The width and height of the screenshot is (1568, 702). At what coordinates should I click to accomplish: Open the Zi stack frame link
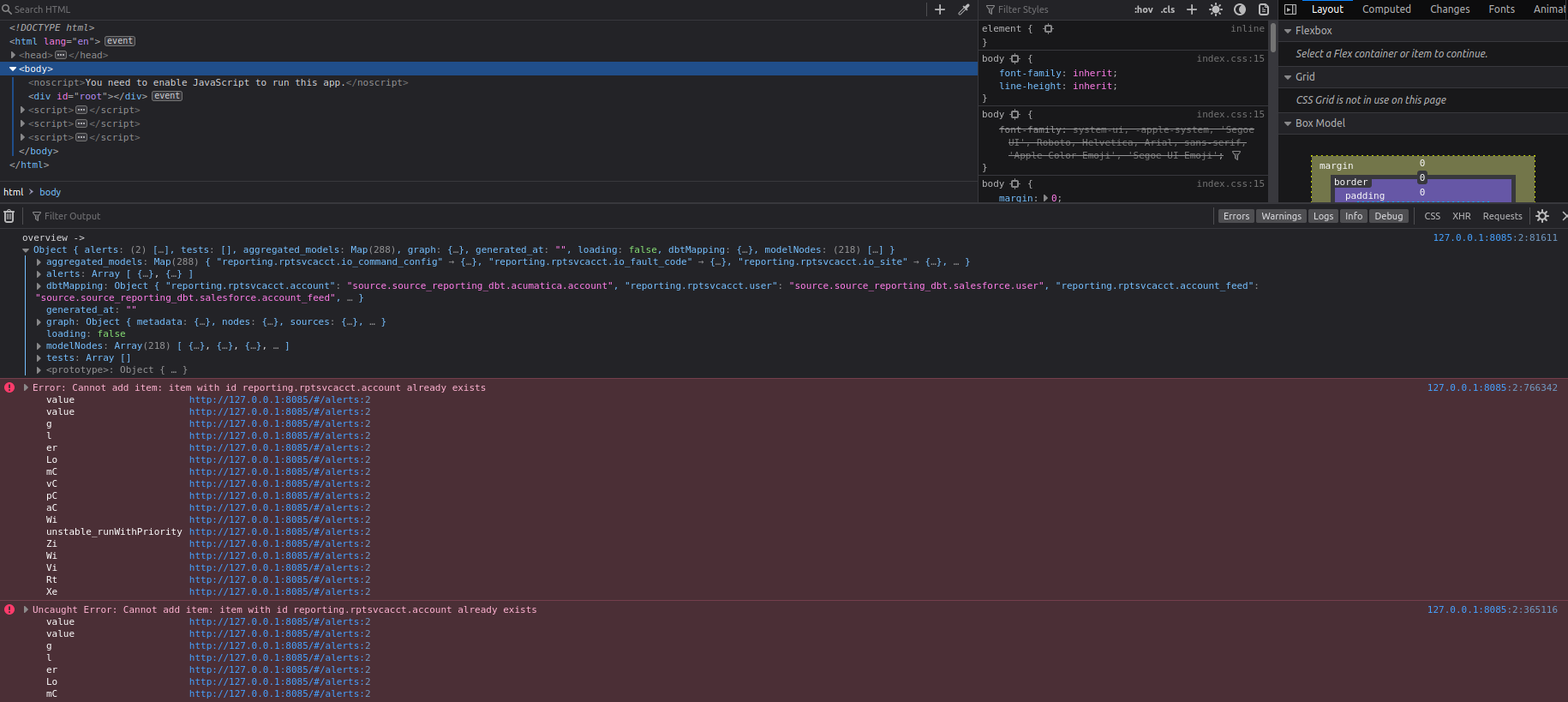click(280, 544)
